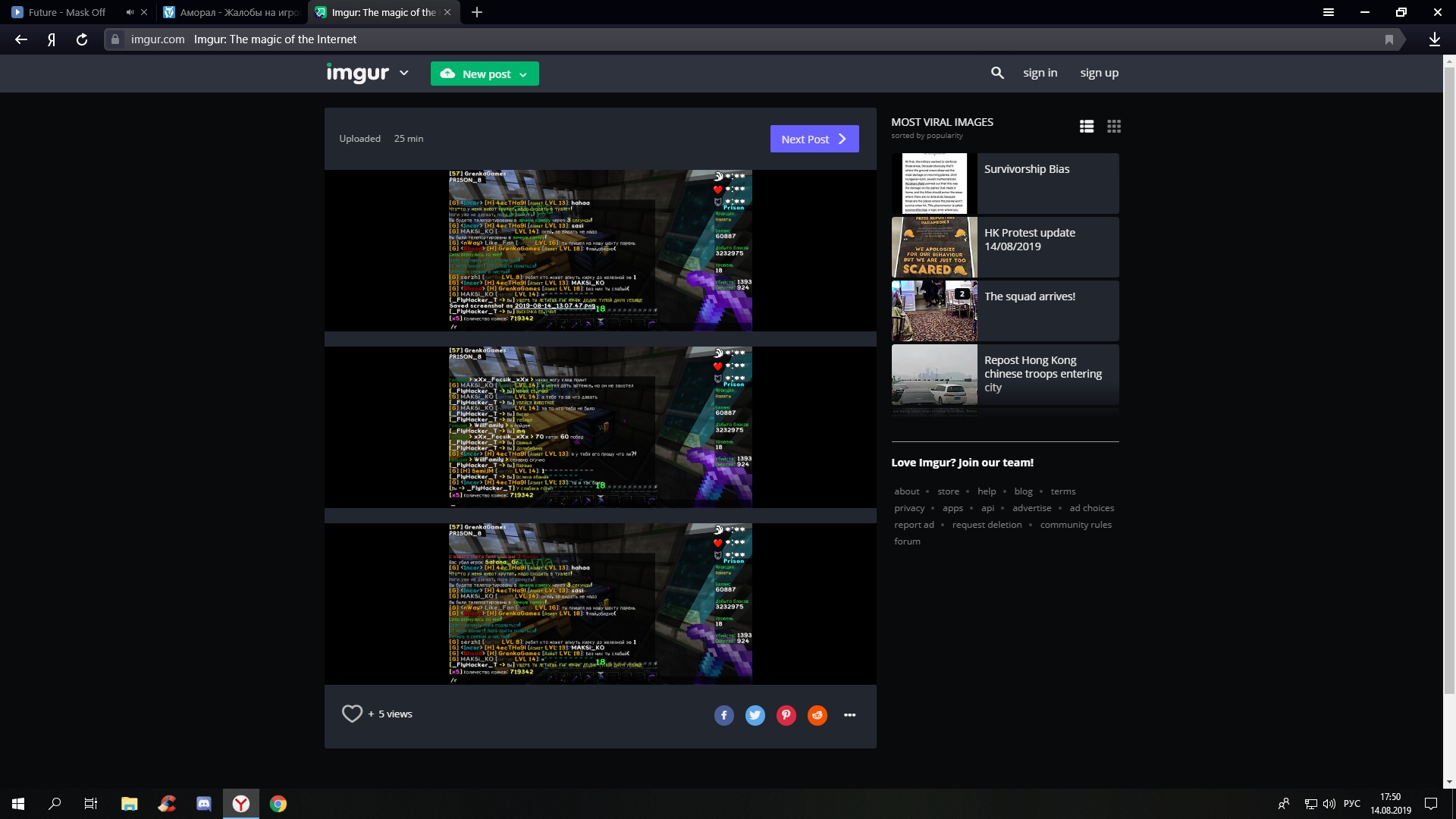Viewport: 1456px width, 819px height.
Task: Share post on Reddit
Action: [x=817, y=715]
